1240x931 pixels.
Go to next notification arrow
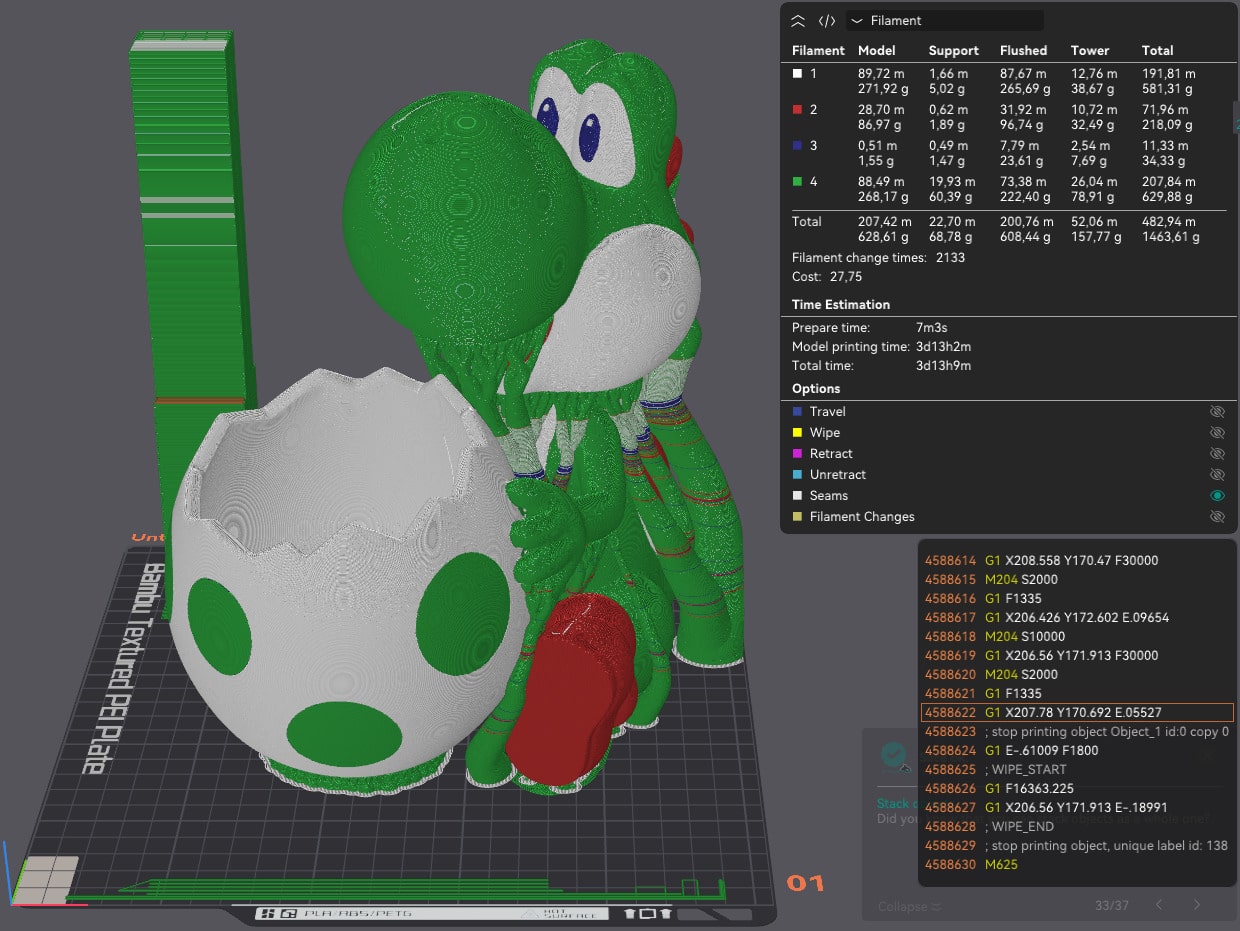(1197, 905)
